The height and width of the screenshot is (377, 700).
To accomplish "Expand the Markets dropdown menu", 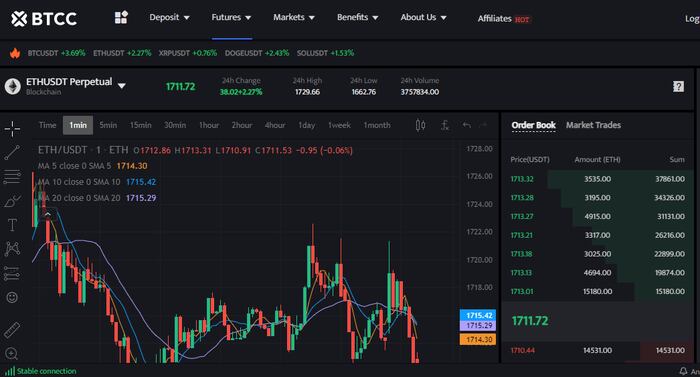I will pyautogui.click(x=294, y=17).
